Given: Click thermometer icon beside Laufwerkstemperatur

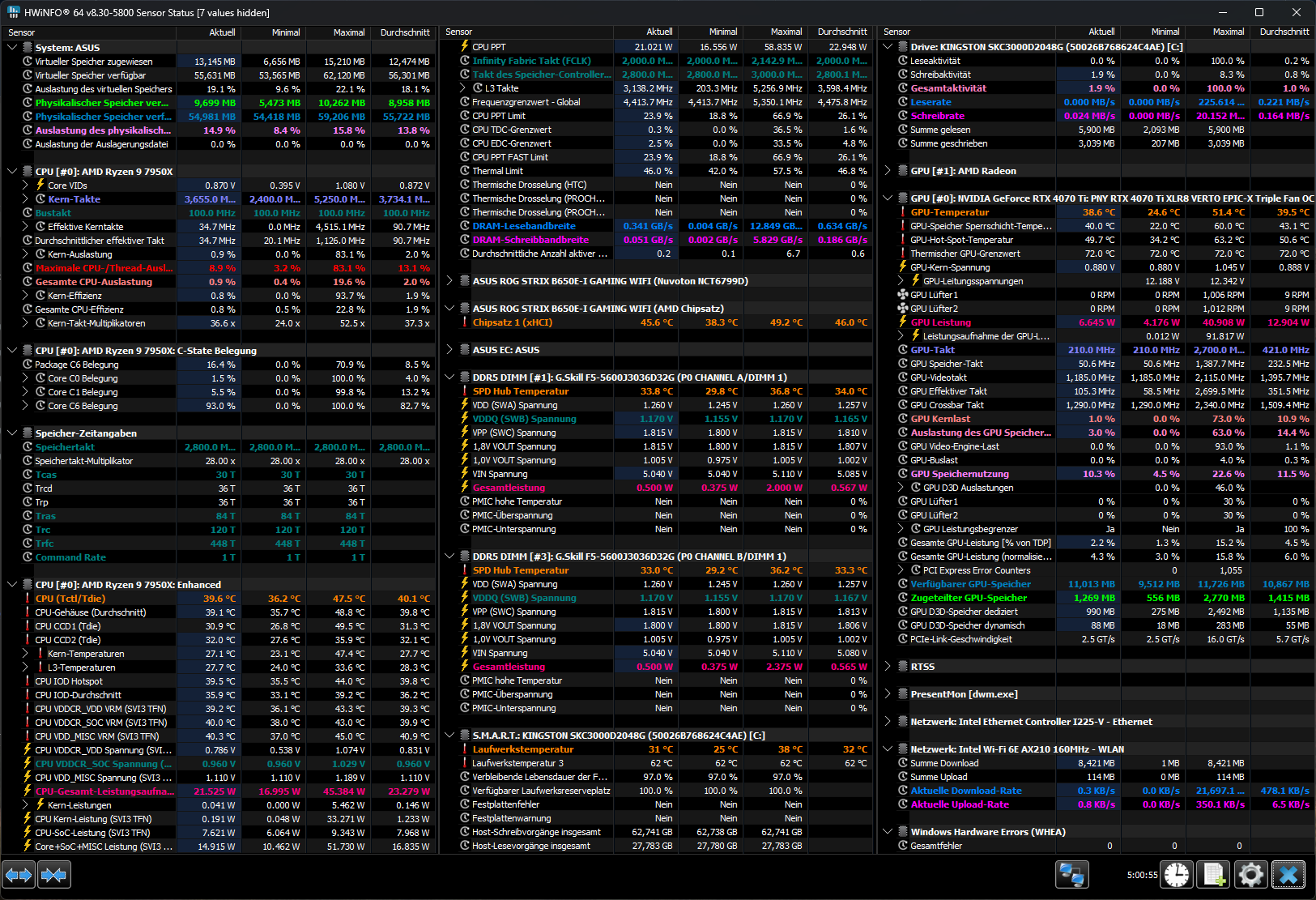Looking at the screenshot, I should [x=465, y=749].
